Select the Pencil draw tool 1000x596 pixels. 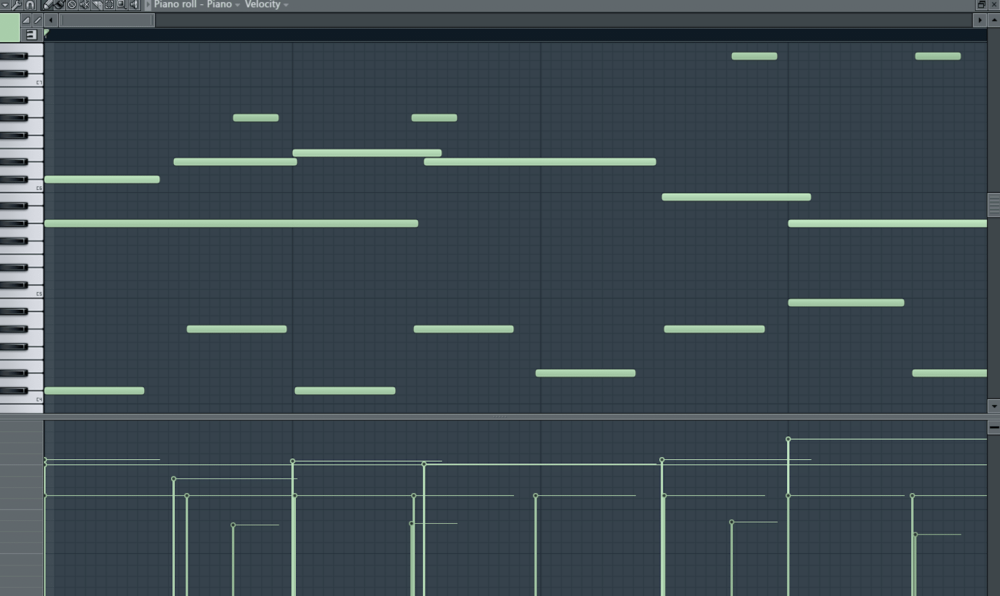pos(47,5)
